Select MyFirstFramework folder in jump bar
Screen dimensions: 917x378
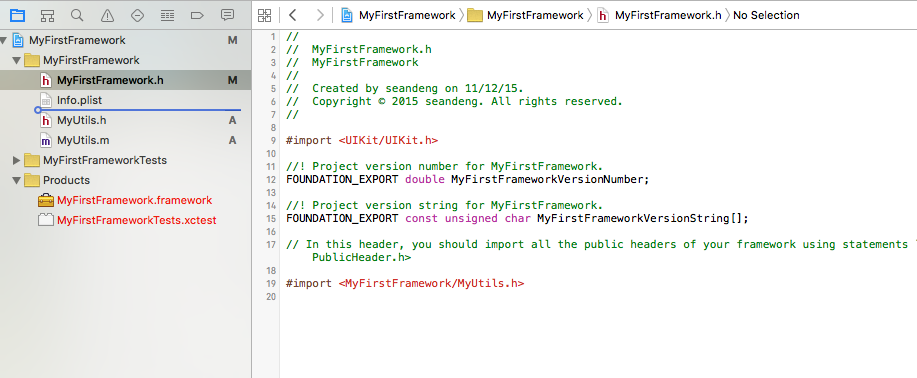[x=526, y=15]
